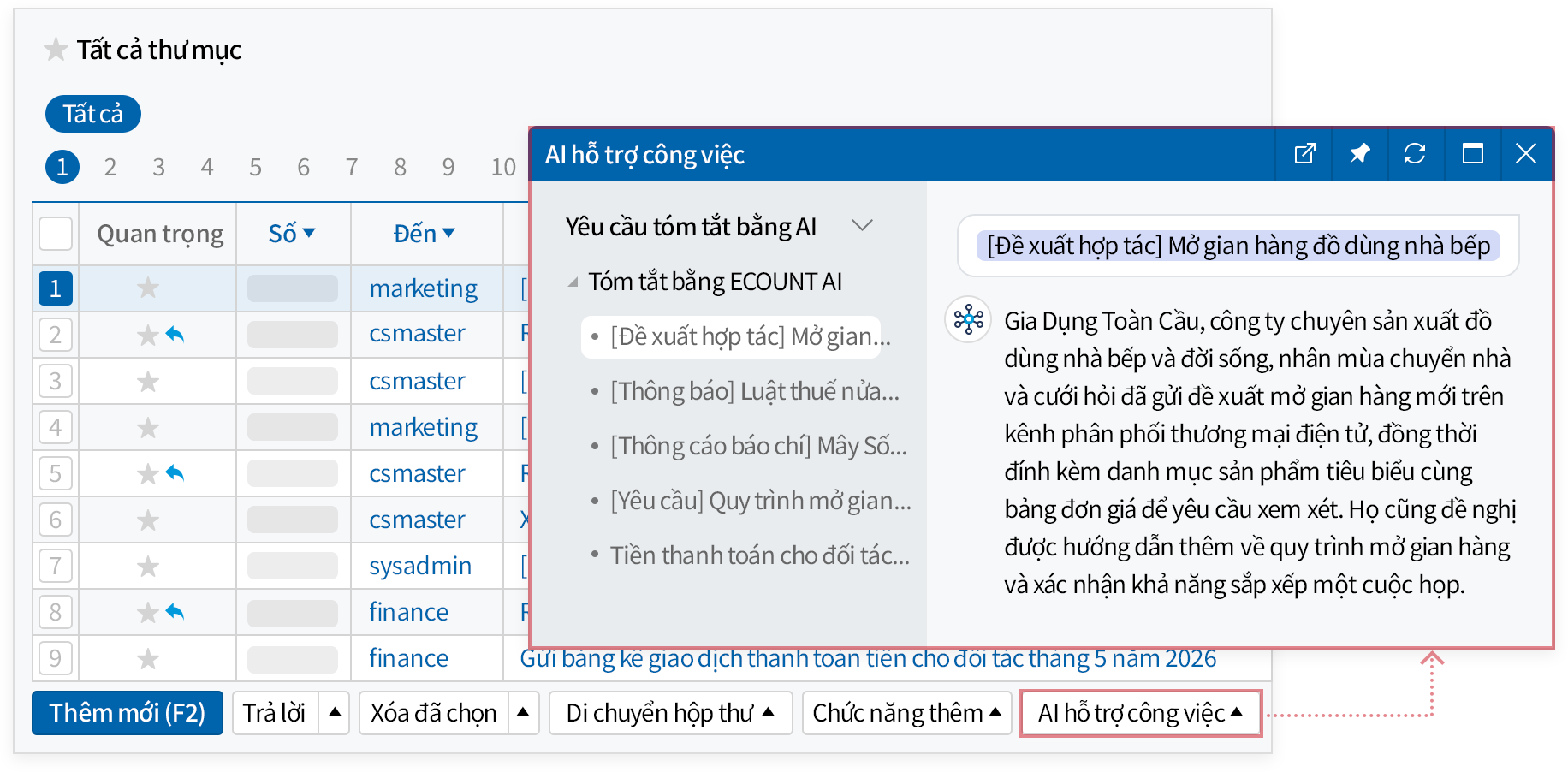Open finance sender in row 8
The width and height of the screenshot is (1568, 772).
(408, 612)
